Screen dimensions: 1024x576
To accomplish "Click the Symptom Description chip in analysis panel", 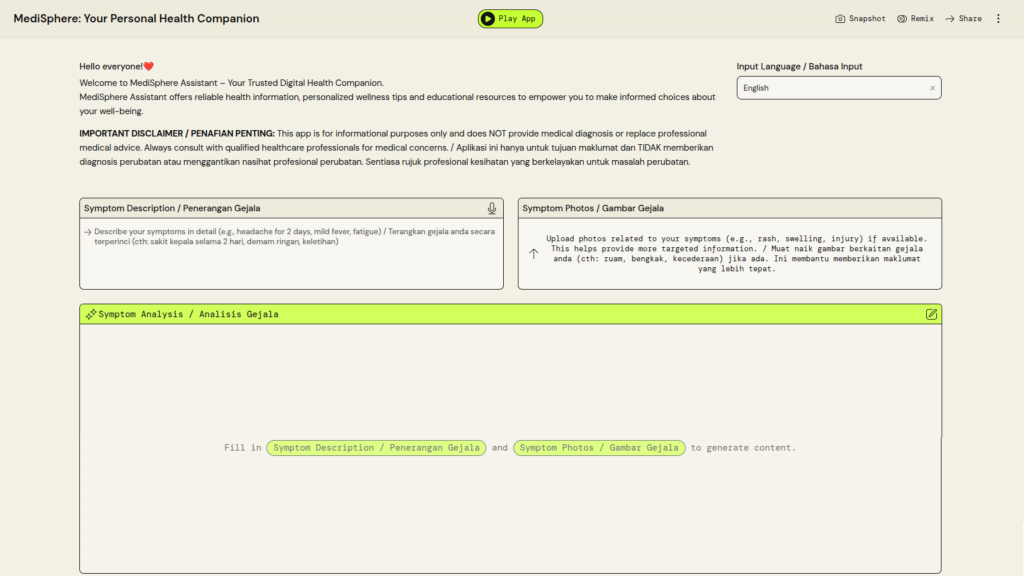I will click(376, 448).
